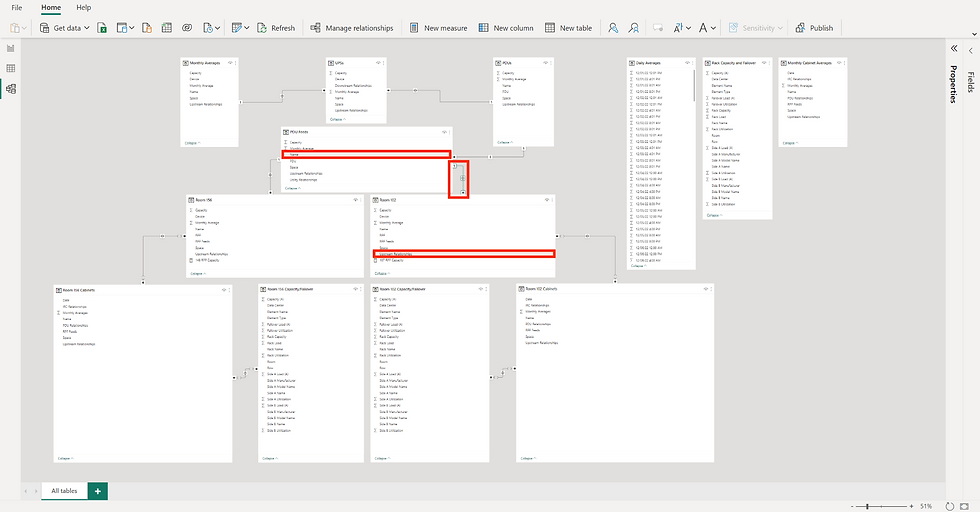Toggle visibility eye on Monthly Cabinet Averages

(x=839, y=63)
